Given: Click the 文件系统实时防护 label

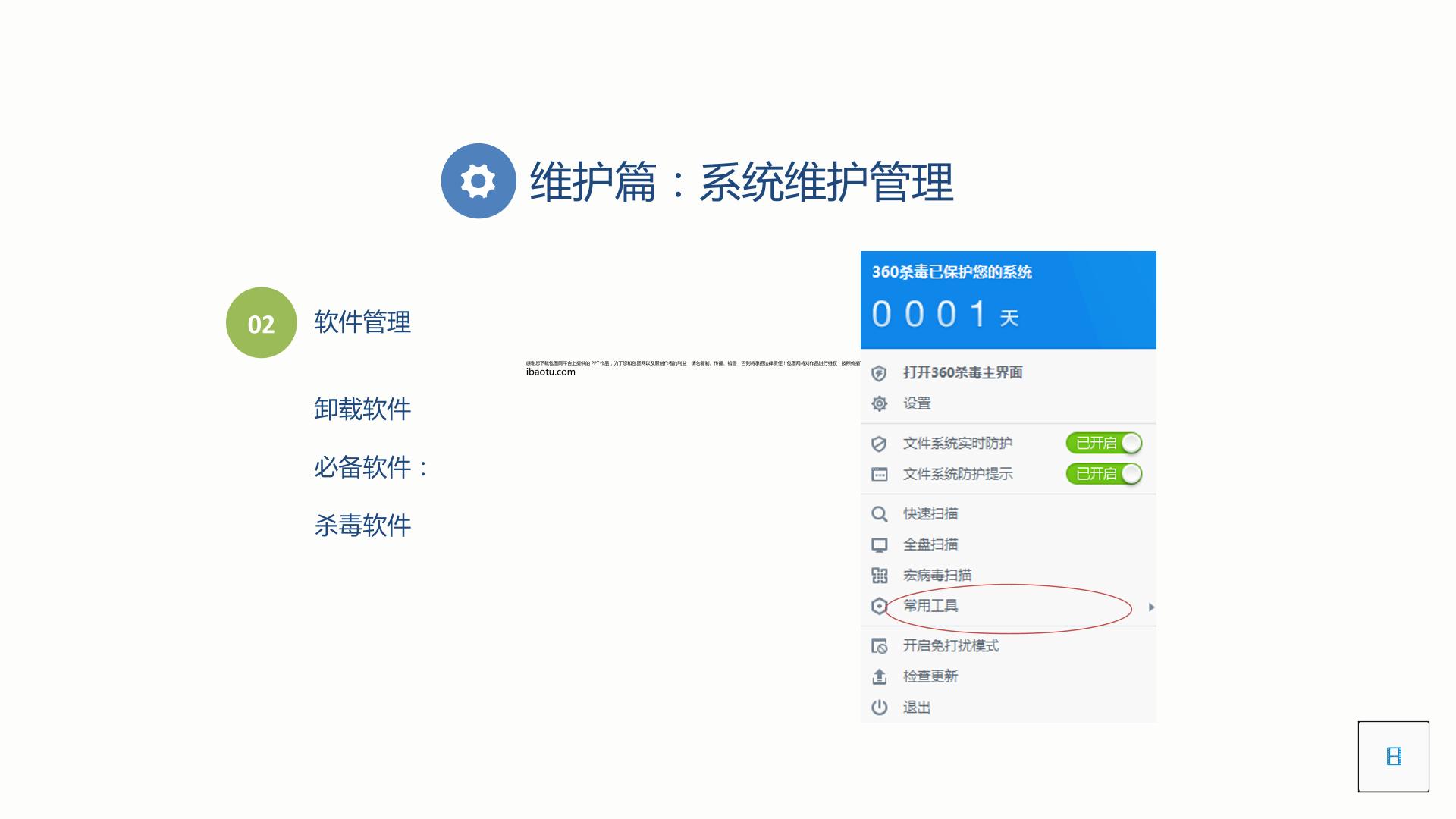Looking at the screenshot, I should 958,444.
